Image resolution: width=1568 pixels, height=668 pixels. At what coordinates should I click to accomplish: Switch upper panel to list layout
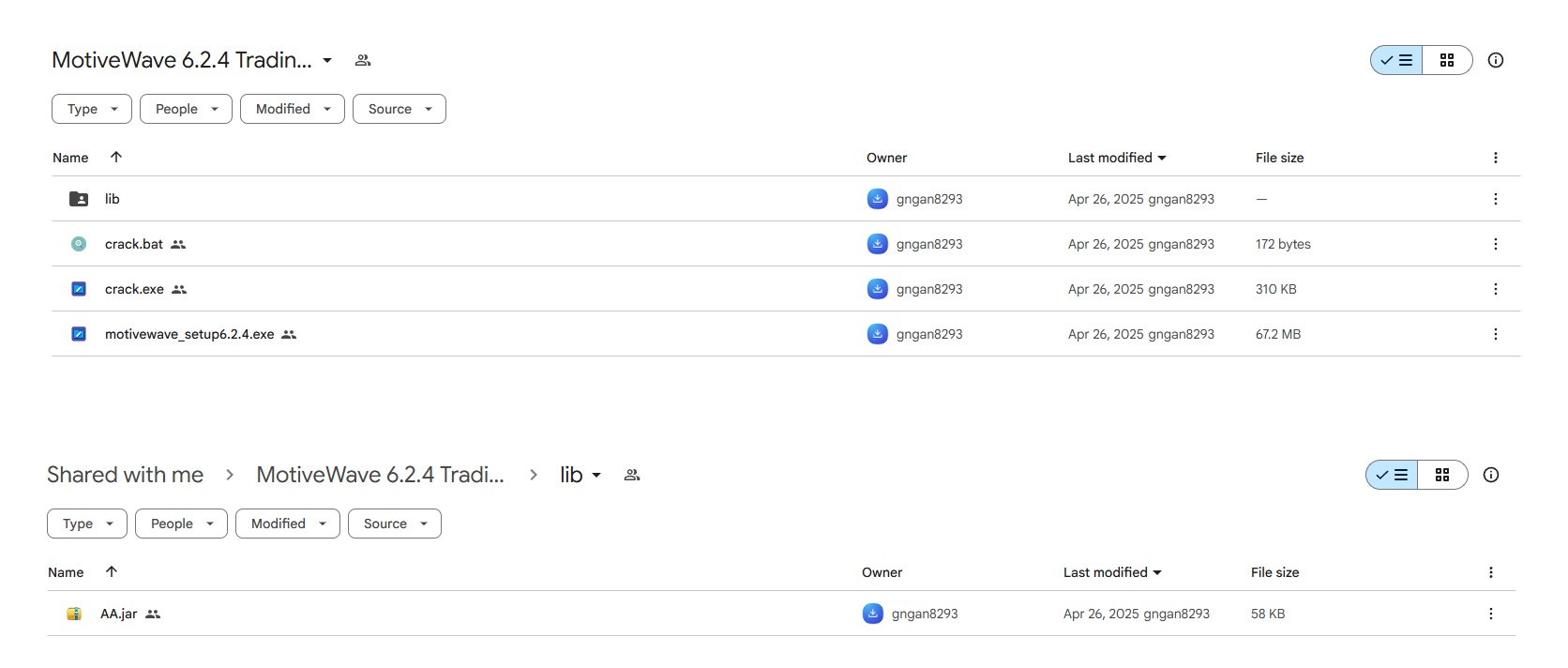[x=1396, y=60]
